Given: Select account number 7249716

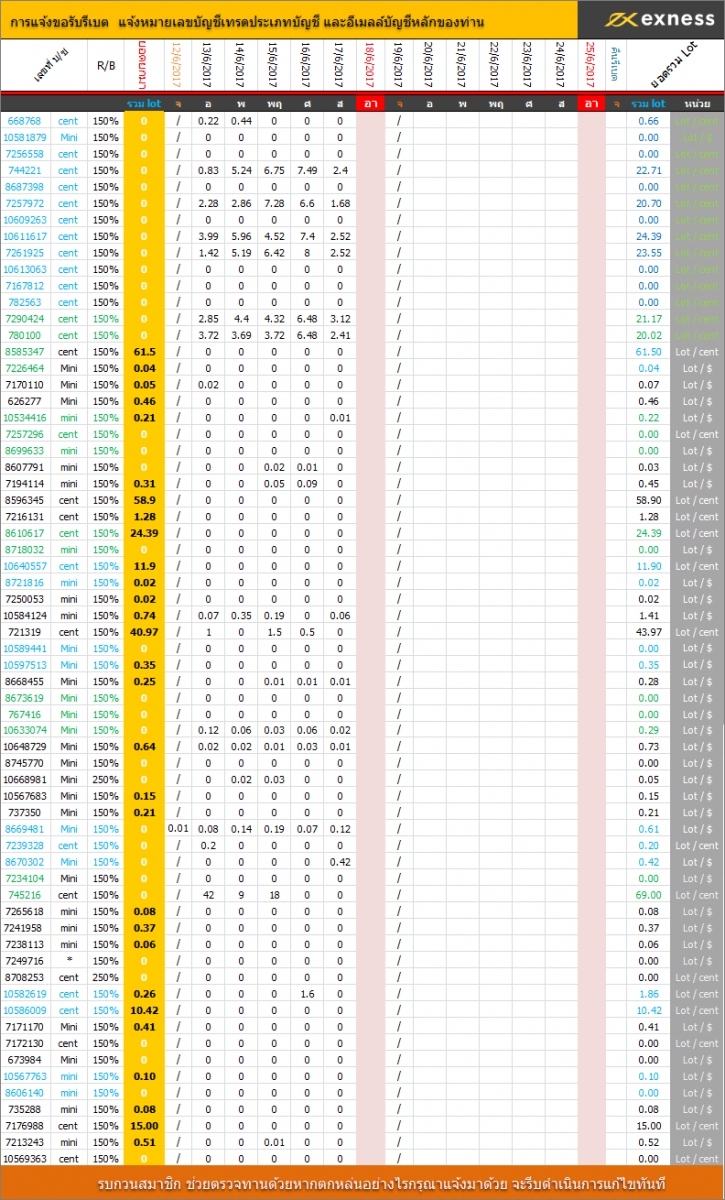Looking at the screenshot, I should tap(24, 961).
